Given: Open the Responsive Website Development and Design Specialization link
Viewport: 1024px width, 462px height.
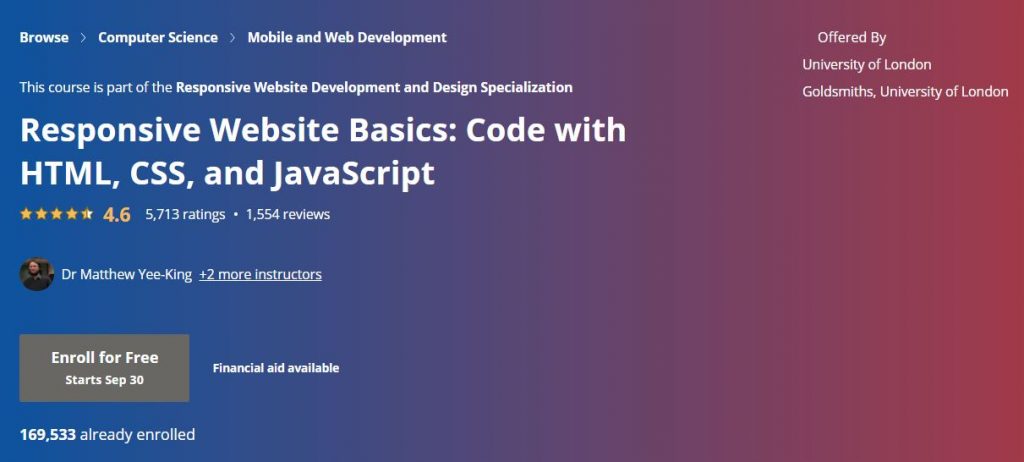Looking at the screenshot, I should pos(374,87).
